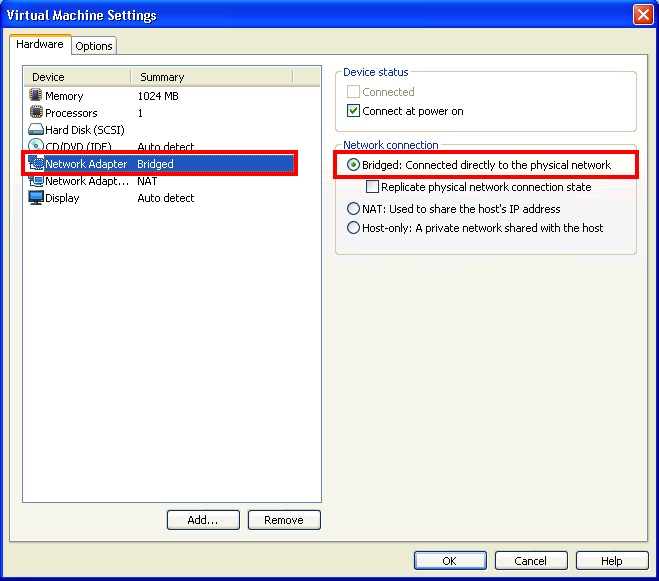Open the Hardware tab

point(40,45)
